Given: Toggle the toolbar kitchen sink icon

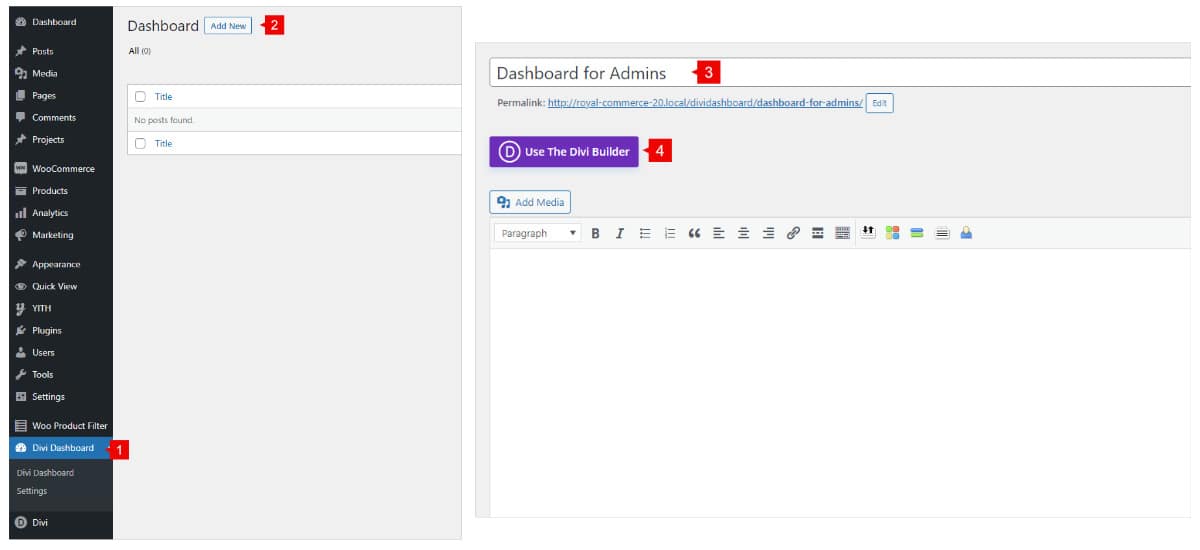Looking at the screenshot, I should 842,233.
